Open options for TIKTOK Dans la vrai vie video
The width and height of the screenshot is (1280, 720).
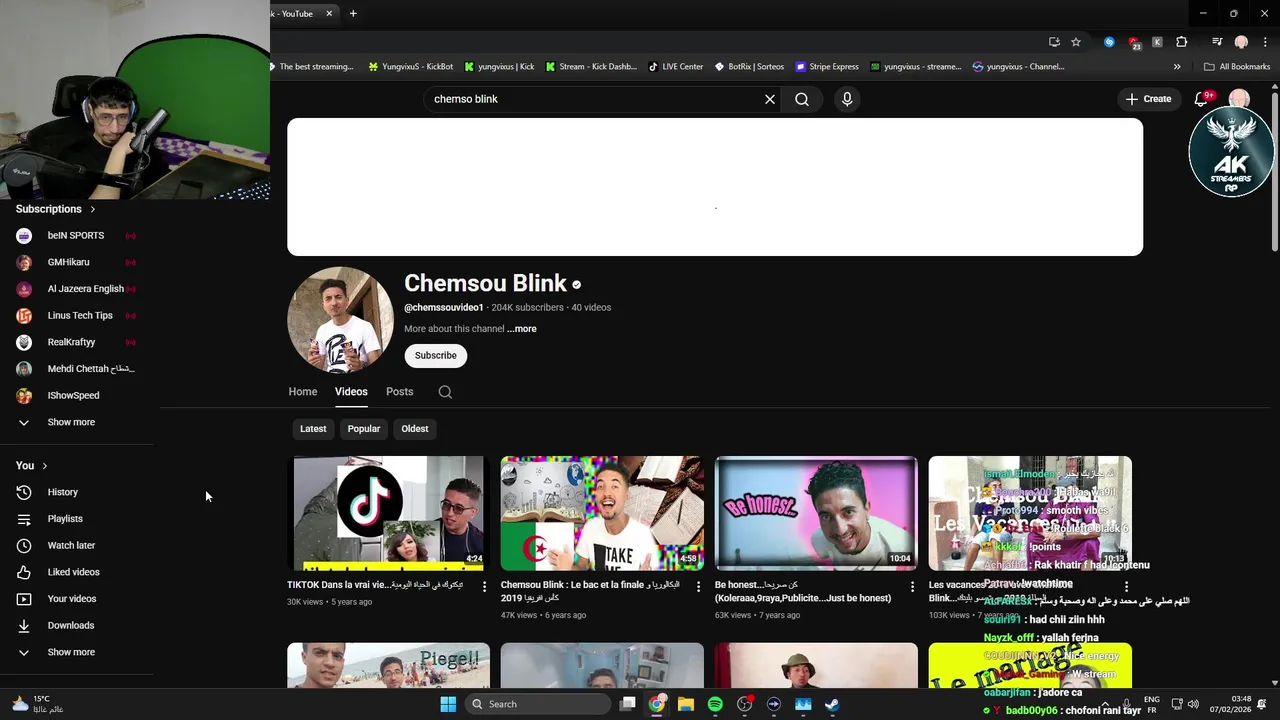(x=485, y=587)
